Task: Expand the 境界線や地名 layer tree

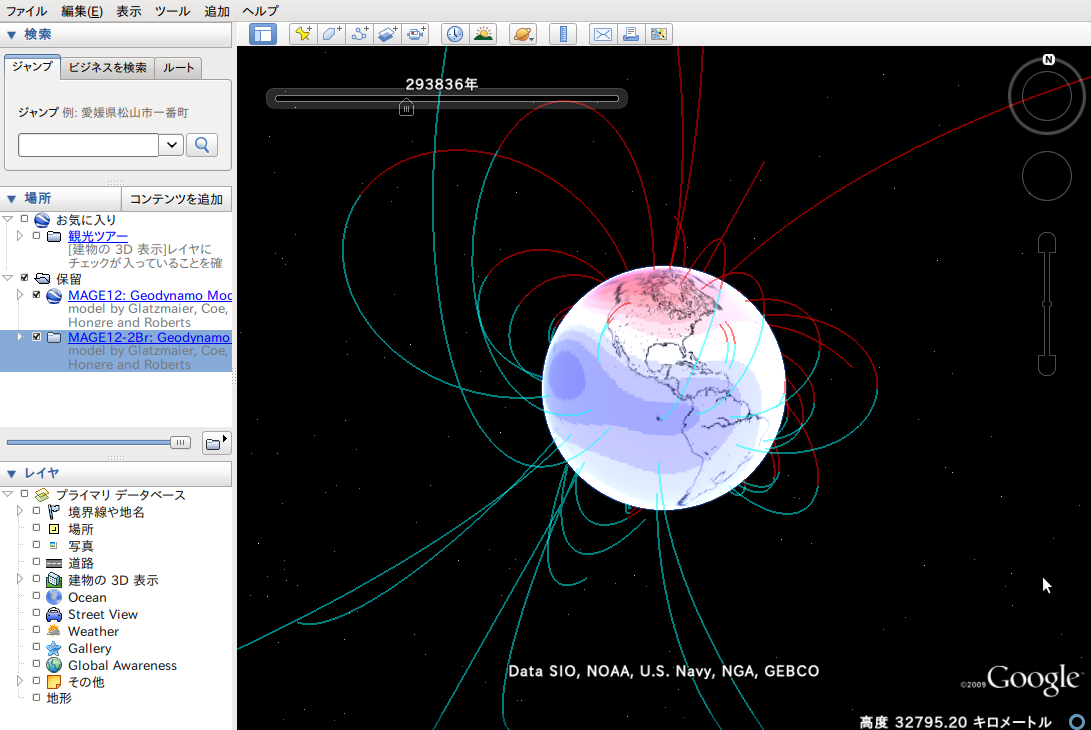Action: point(19,512)
